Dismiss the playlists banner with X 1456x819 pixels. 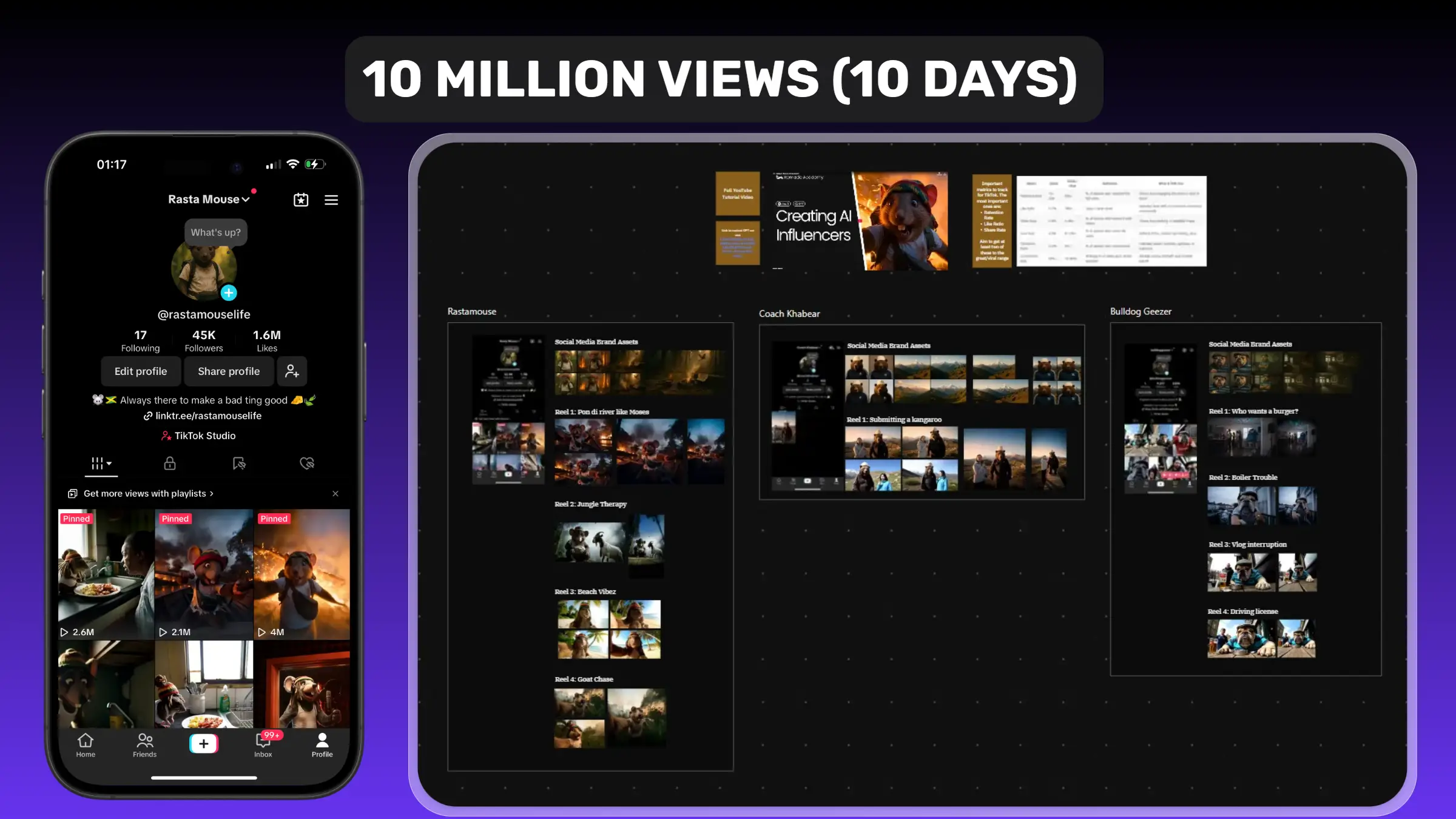335,493
